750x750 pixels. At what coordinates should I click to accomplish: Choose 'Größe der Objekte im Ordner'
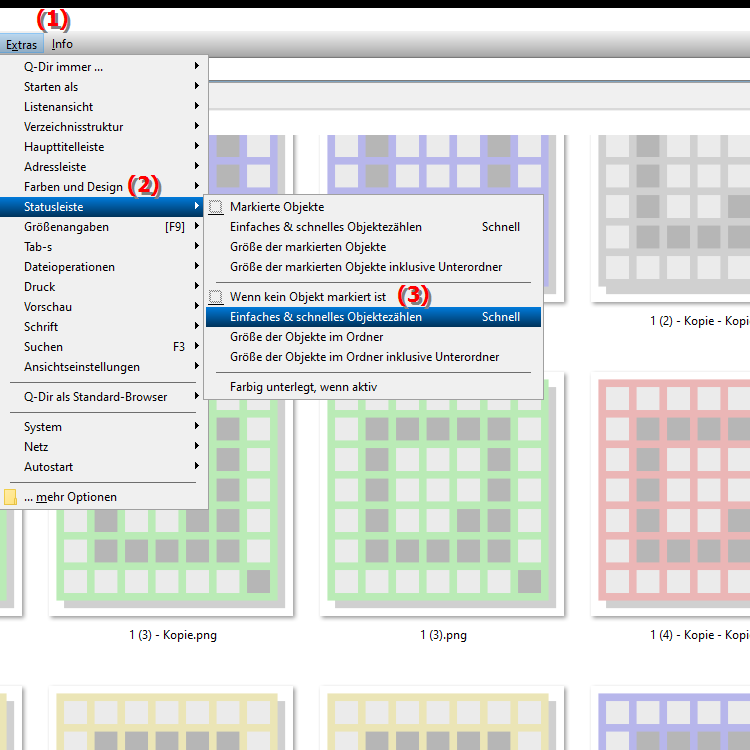click(x=374, y=337)
